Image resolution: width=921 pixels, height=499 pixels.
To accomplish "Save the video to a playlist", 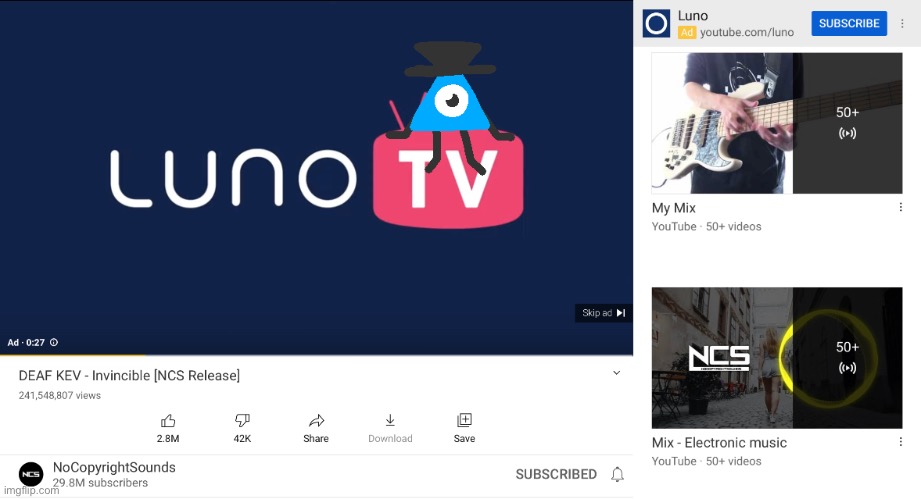I will tap(464, 428).
